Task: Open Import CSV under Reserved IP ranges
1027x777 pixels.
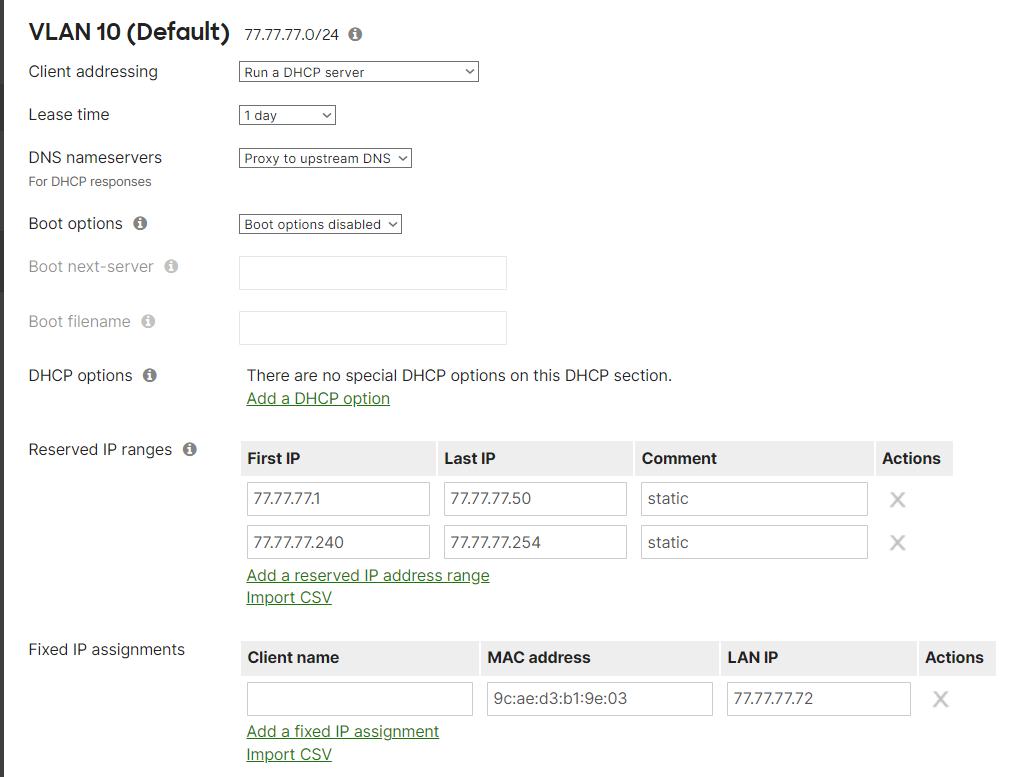Action: 289,597
